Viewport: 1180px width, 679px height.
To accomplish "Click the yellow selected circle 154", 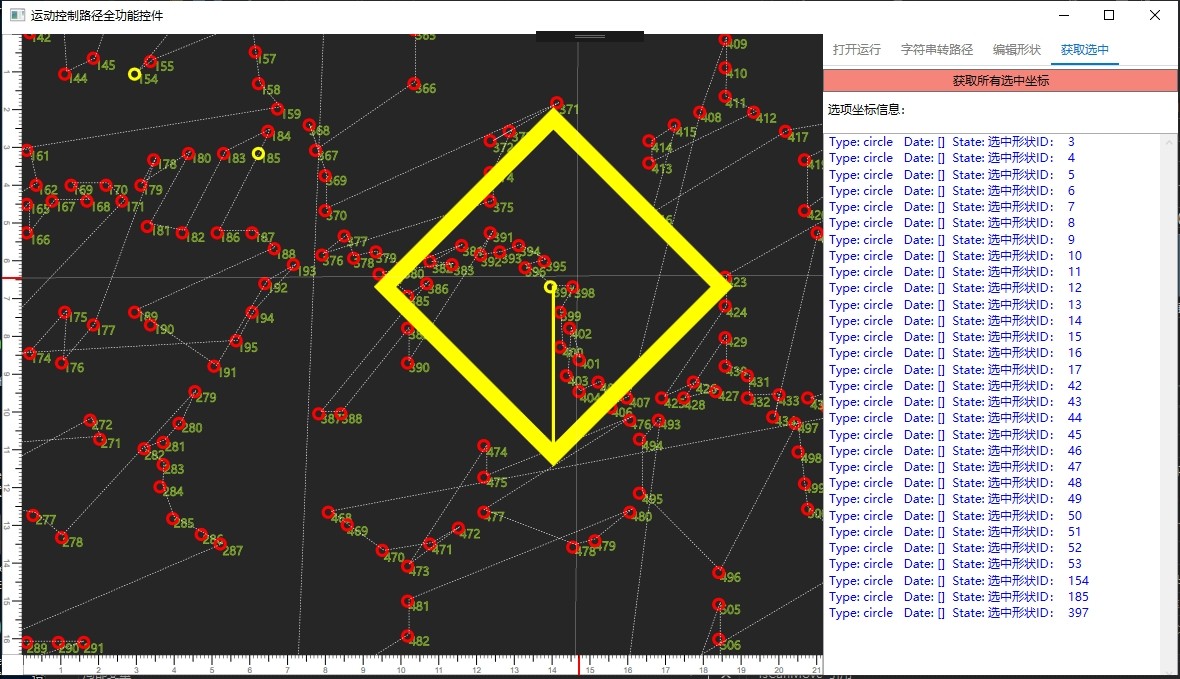I will pos(134,74).
